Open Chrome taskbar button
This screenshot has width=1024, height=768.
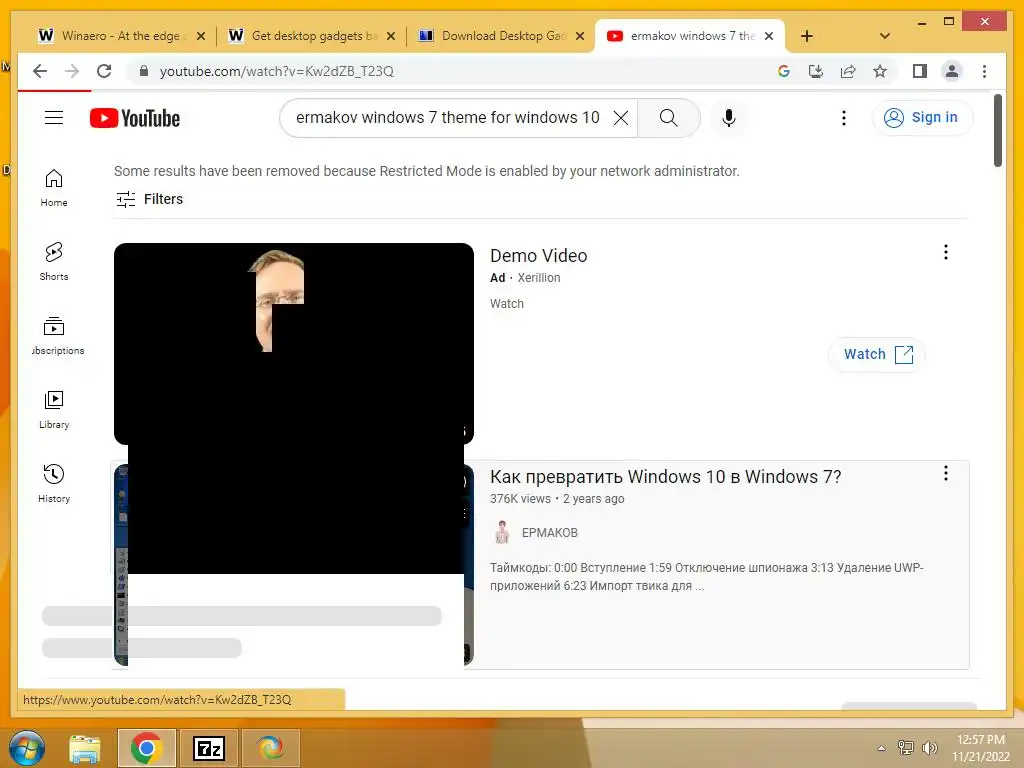click(x=146, y=748)
